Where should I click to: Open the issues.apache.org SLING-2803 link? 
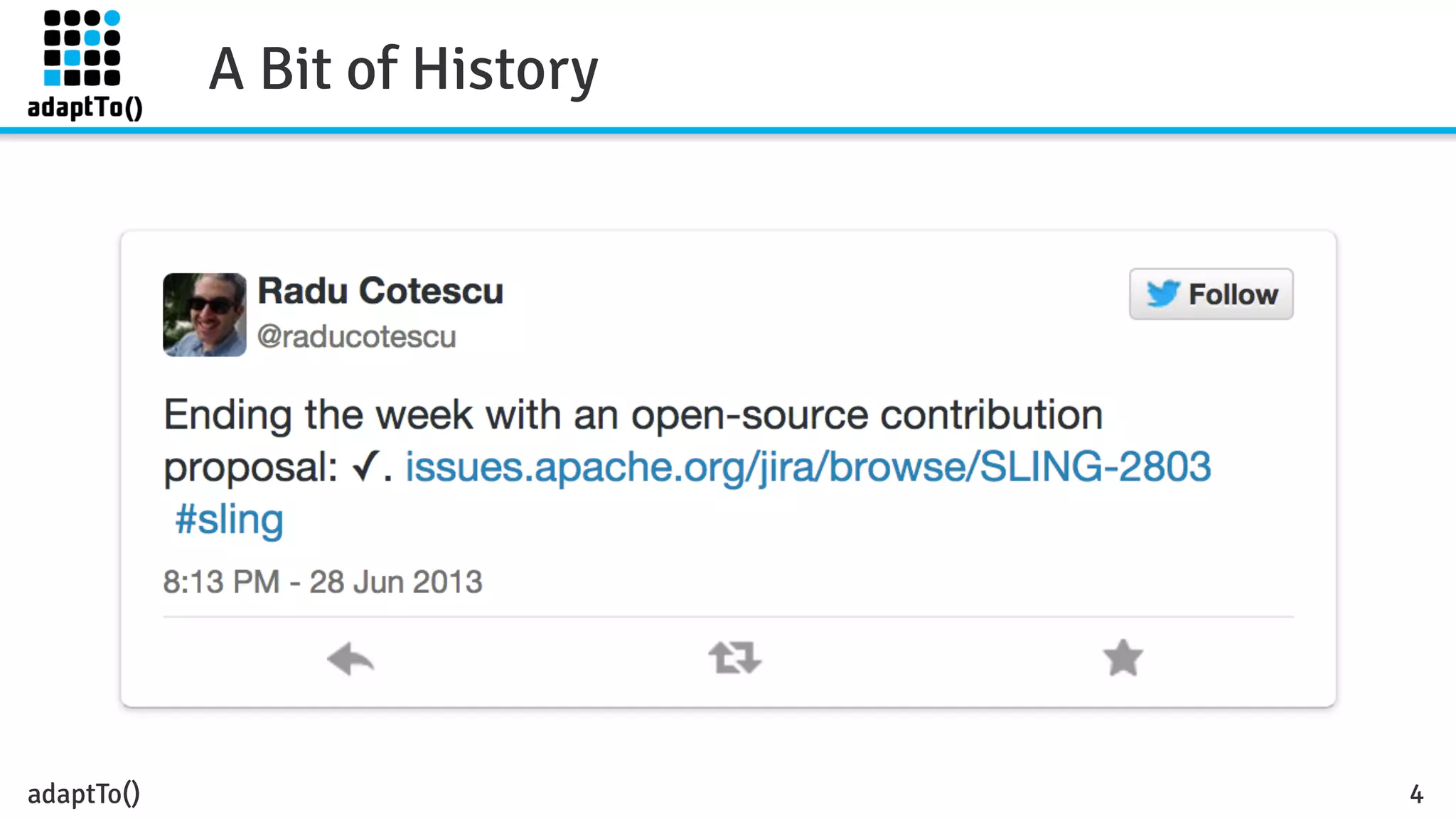808,467
